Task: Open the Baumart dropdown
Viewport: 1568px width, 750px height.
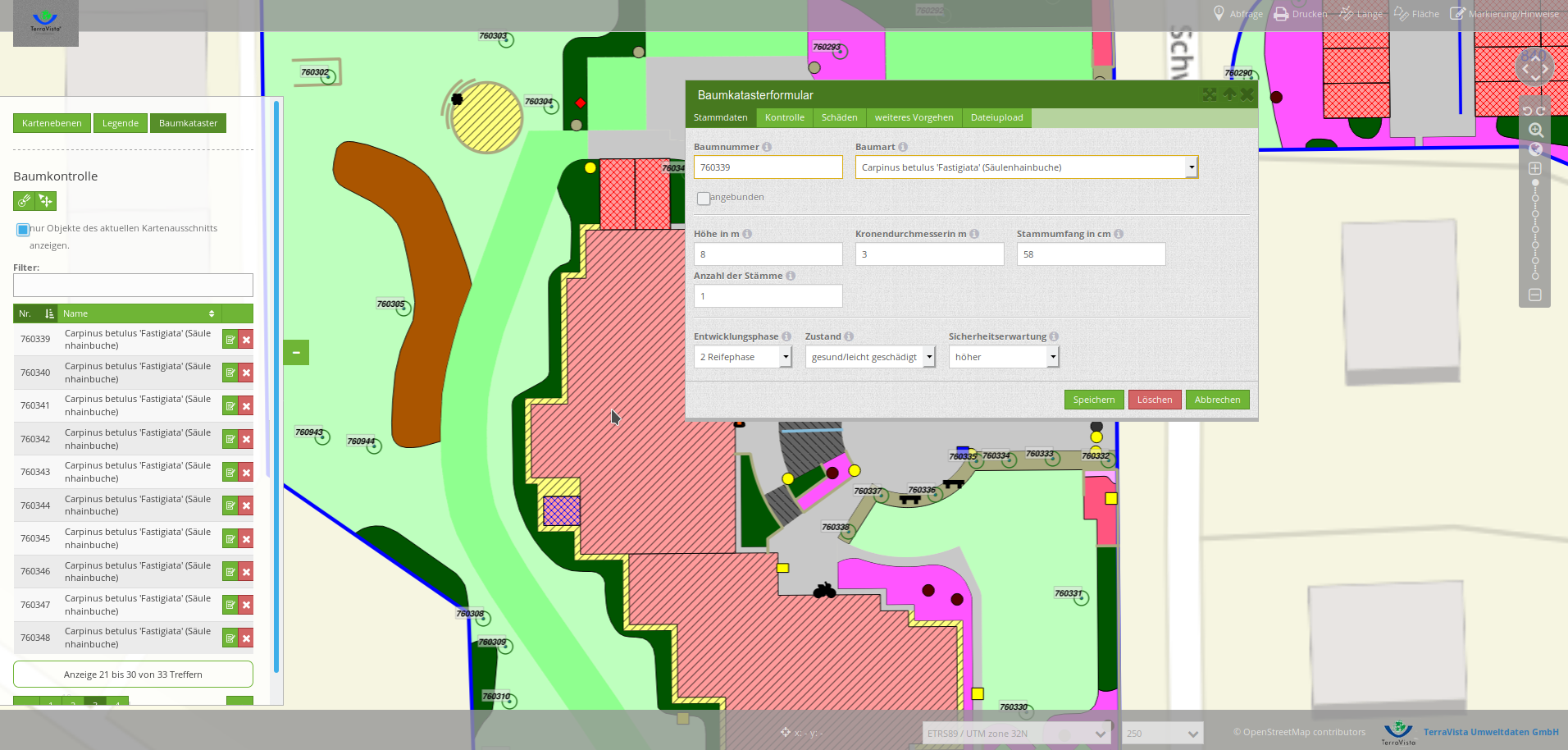Action: tap(1026, 167)
